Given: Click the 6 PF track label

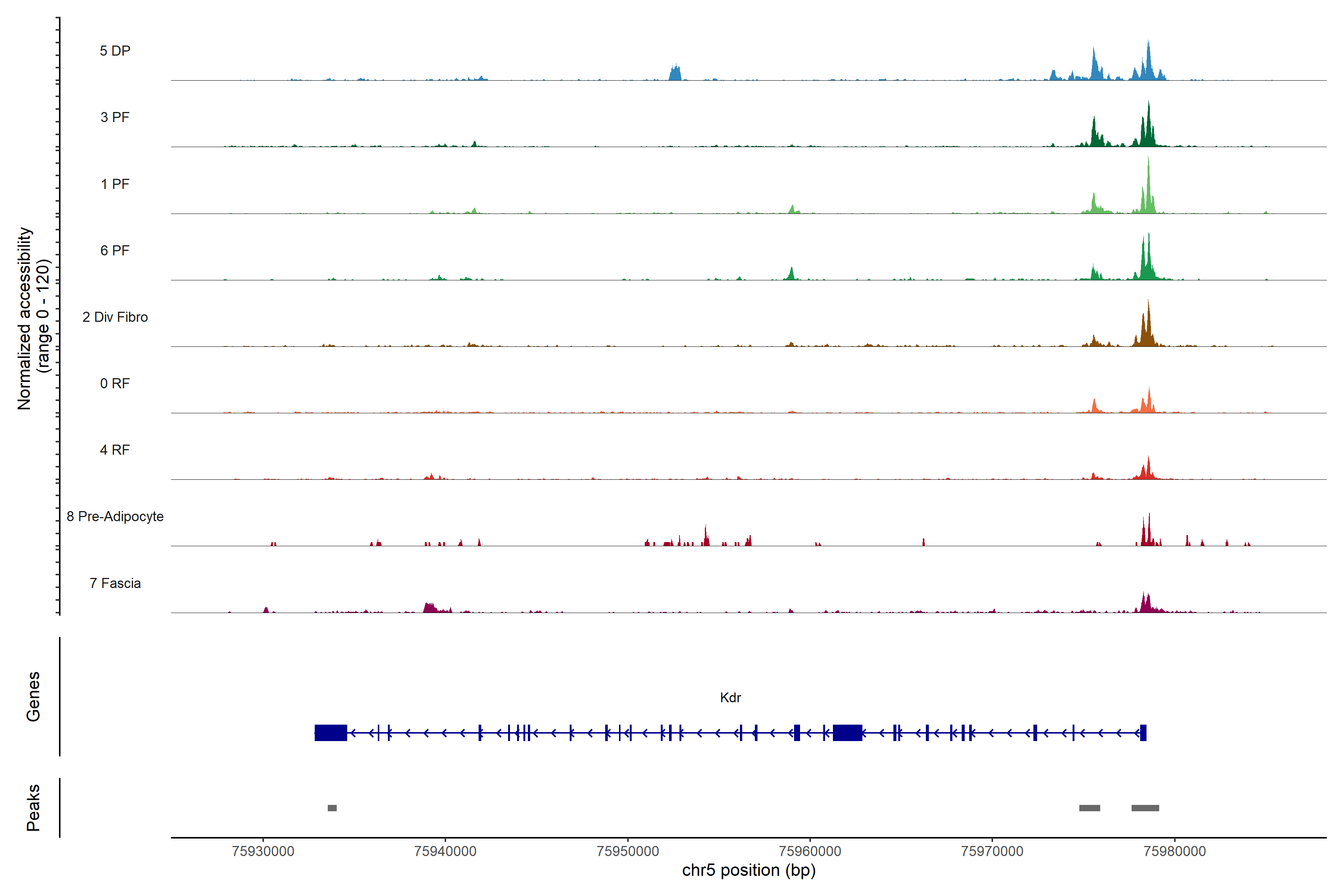Looking at the screenshot, I should point(115,250).
